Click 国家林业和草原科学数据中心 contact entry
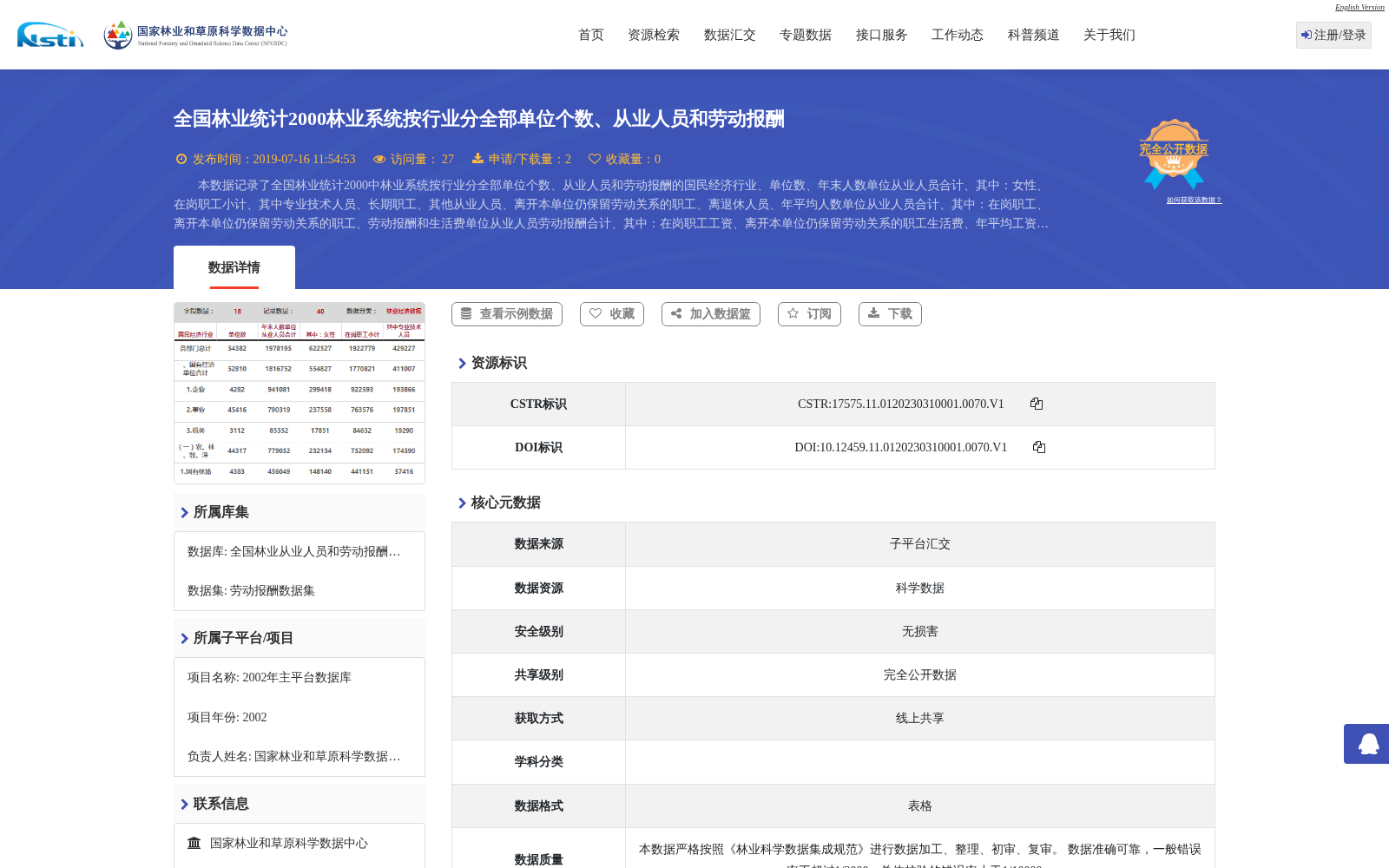 coord(289,843)
